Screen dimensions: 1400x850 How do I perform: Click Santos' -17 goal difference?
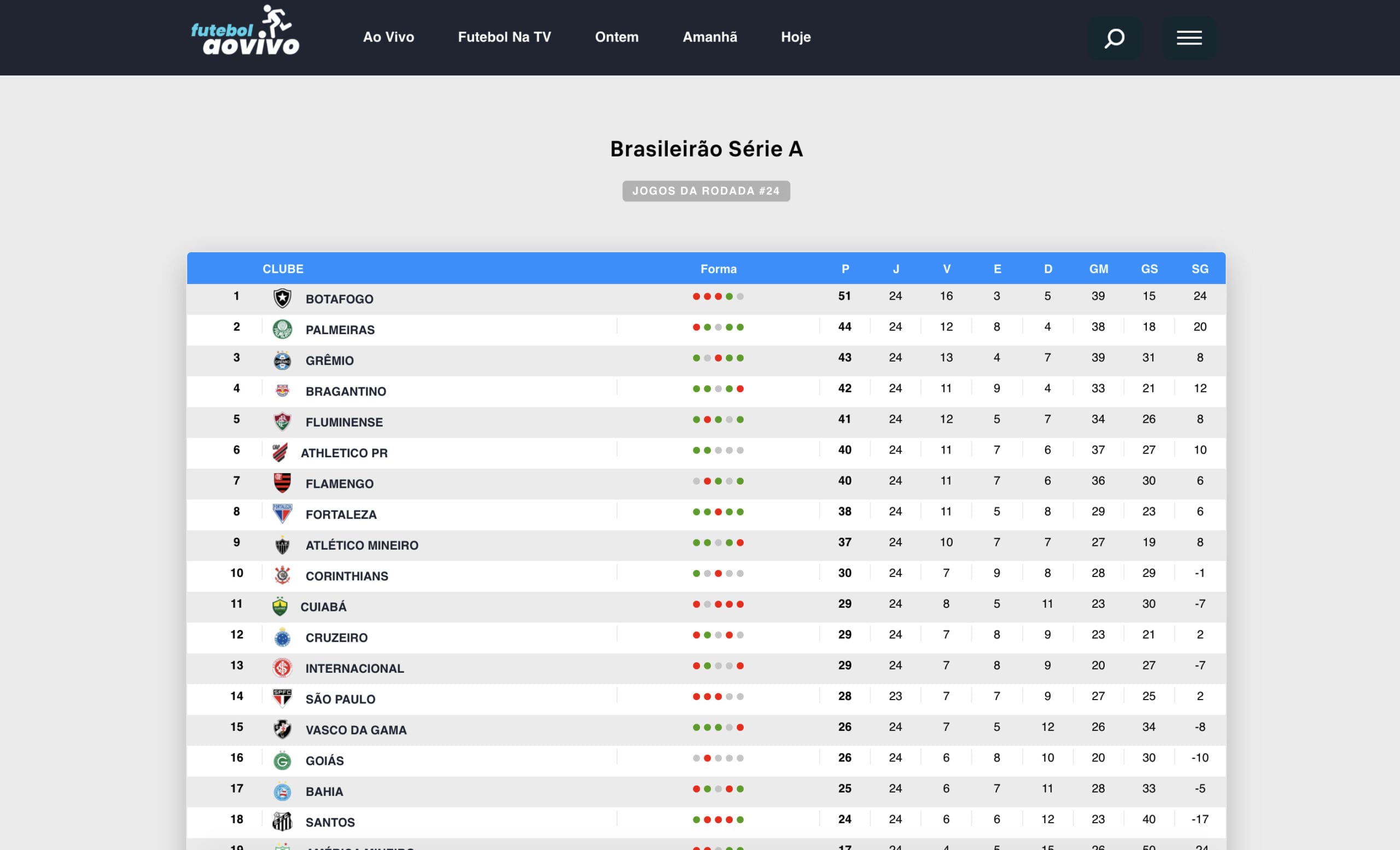(1199, 819)
